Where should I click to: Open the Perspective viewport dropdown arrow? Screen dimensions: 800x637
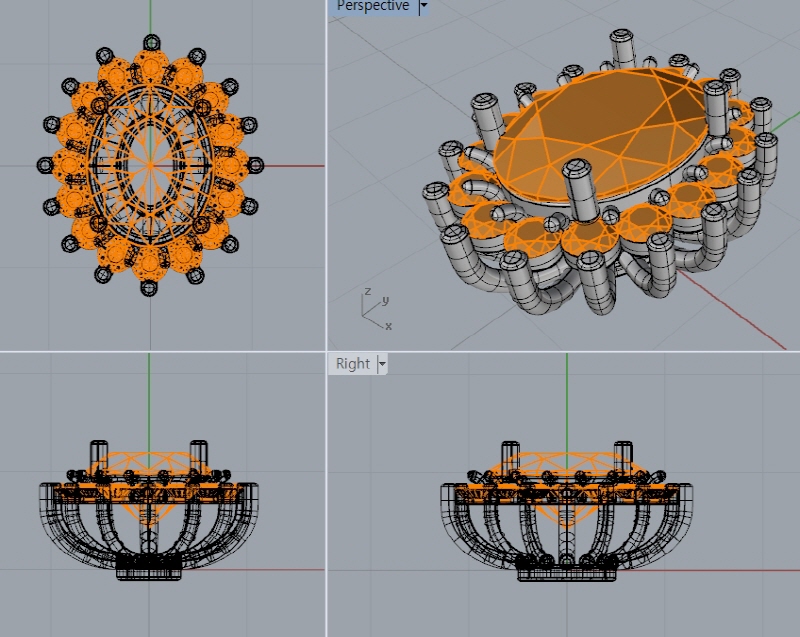tap(423, 6)
